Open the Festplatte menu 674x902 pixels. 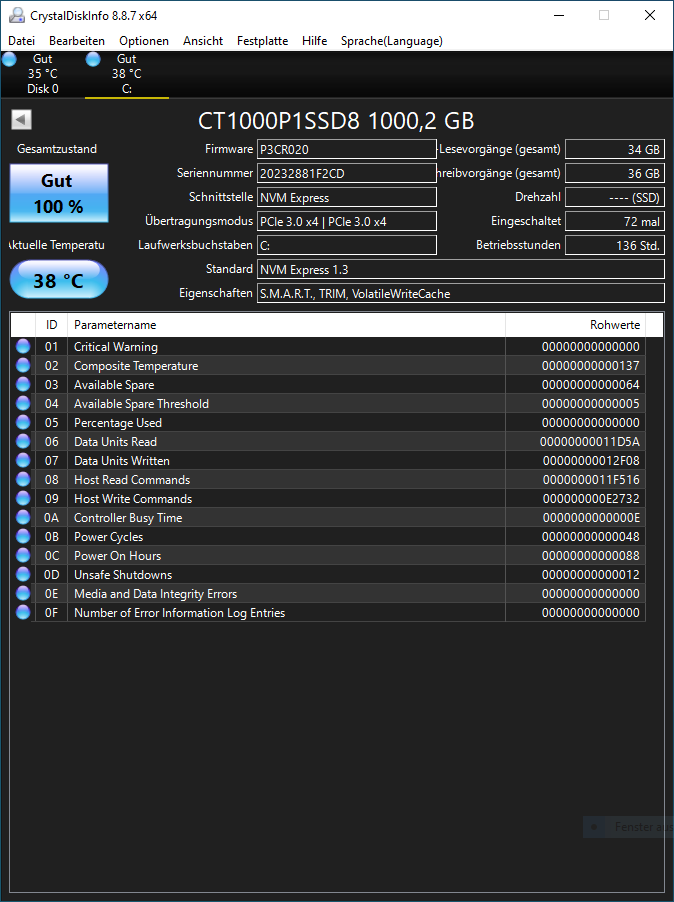click(x=262, y=41)
